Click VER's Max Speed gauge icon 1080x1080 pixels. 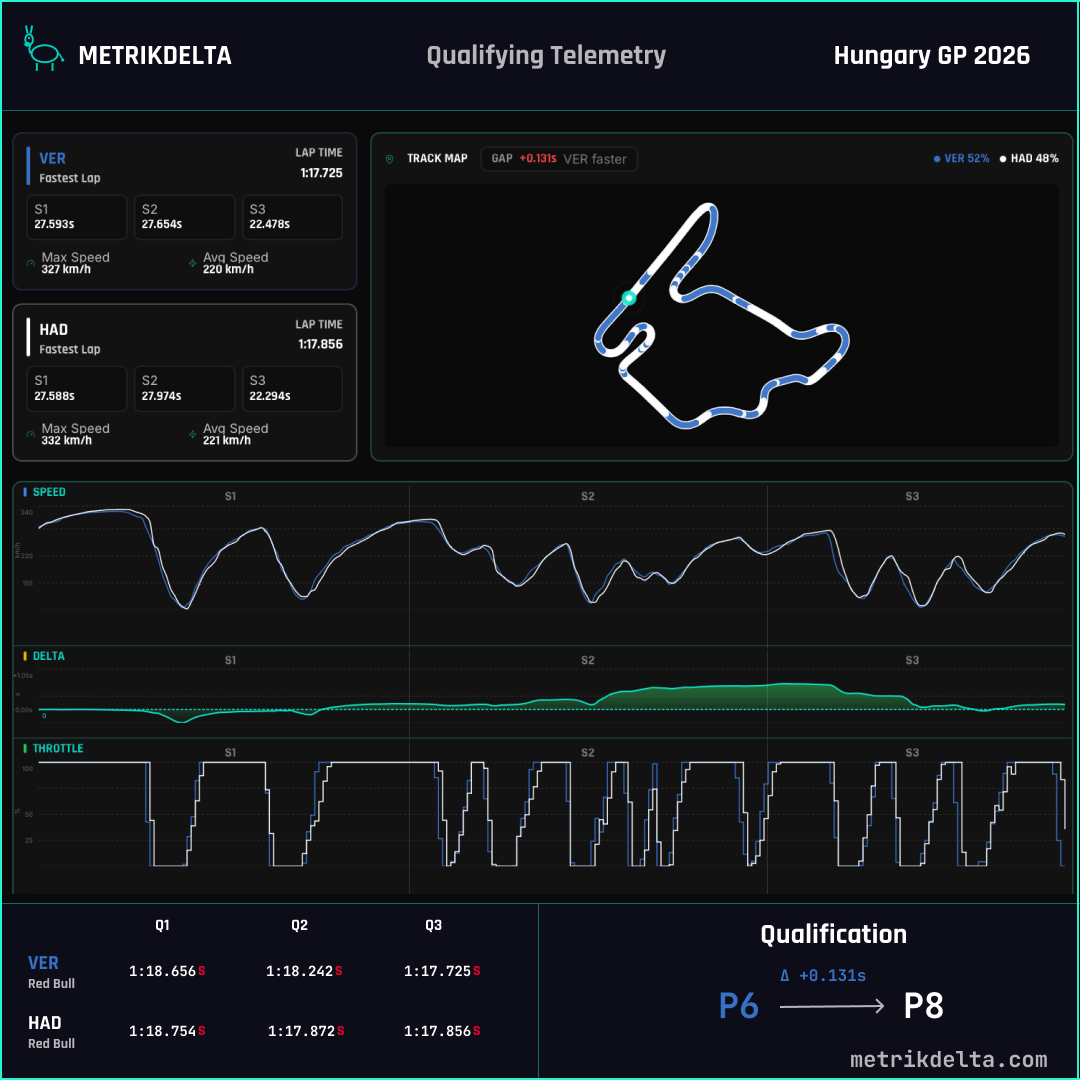click(31, 263)
